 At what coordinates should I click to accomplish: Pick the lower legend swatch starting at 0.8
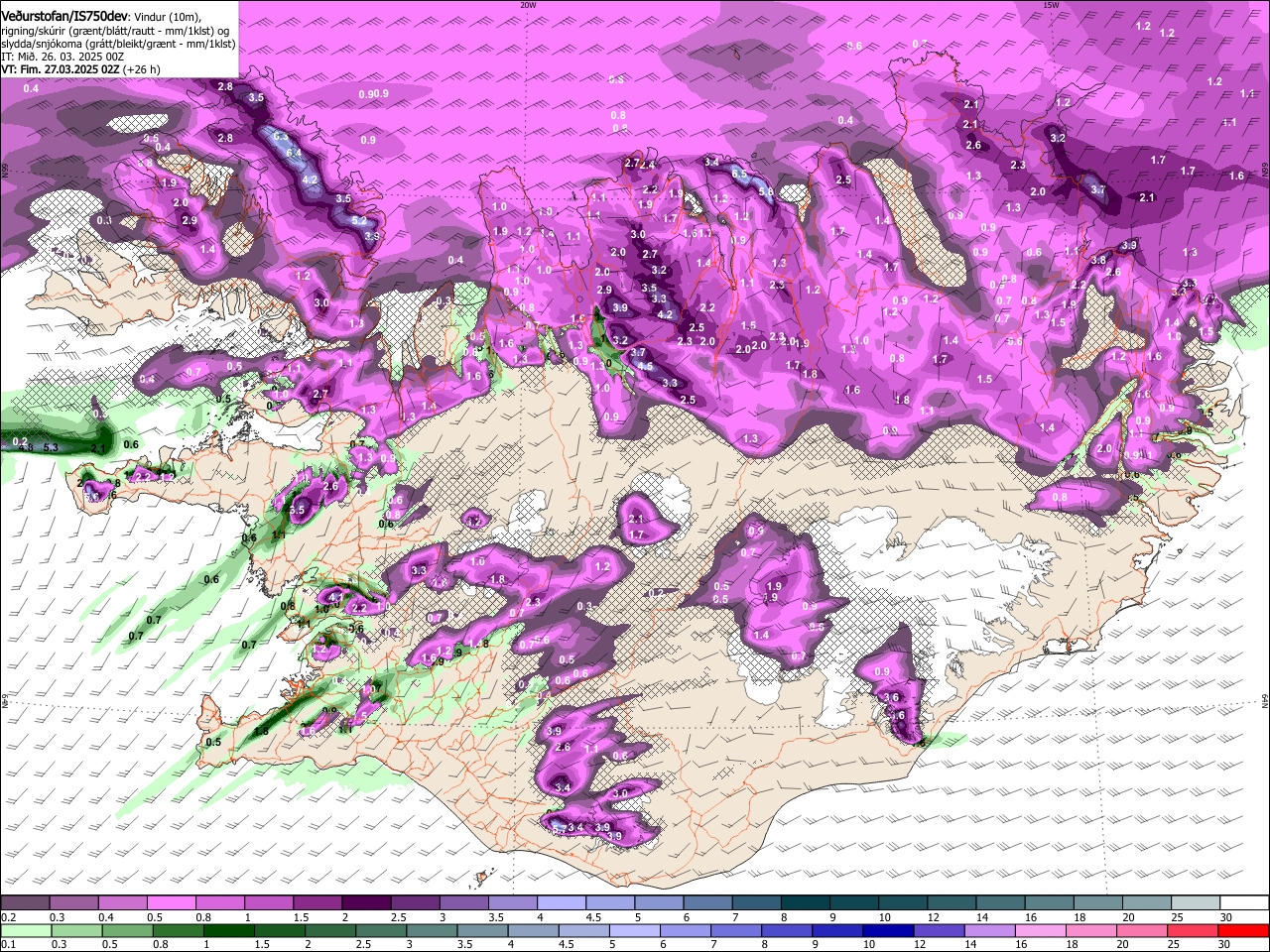[x=178, y=930]
